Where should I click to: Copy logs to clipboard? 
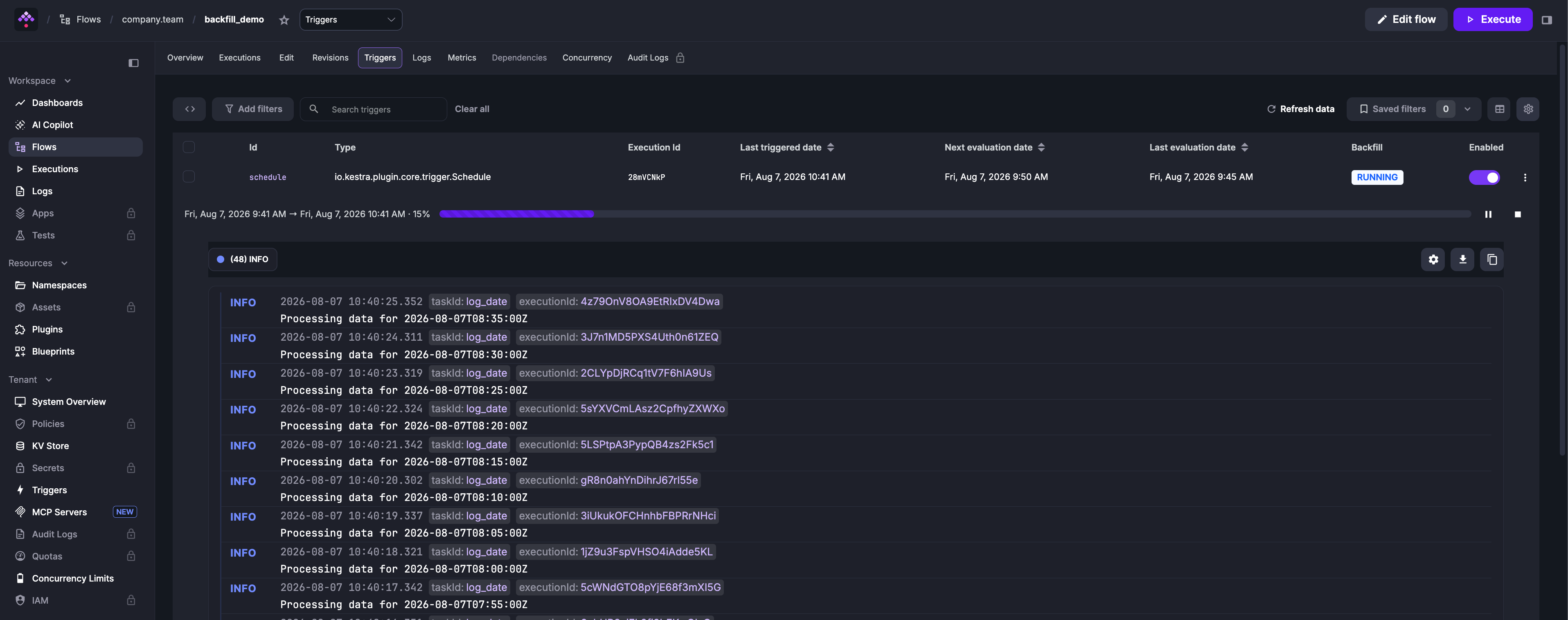coord(1492,260)
